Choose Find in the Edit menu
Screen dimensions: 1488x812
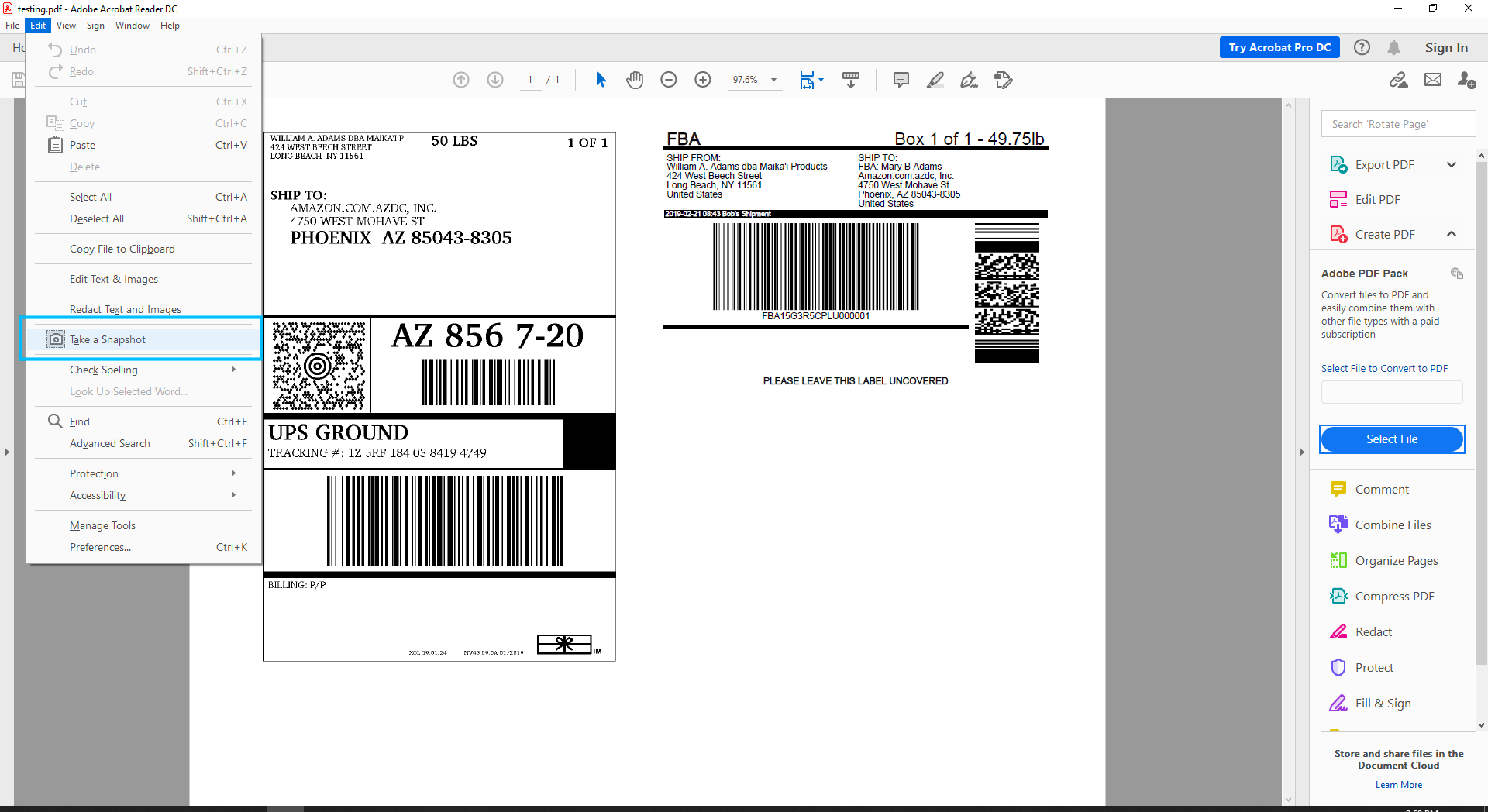pyautogui.click(x=143, y=421)
